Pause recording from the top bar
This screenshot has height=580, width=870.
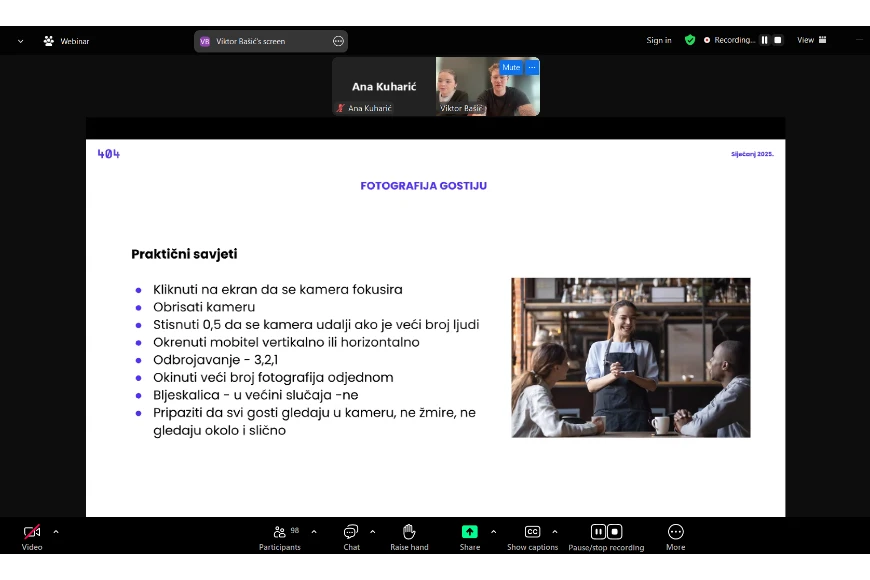765,40
